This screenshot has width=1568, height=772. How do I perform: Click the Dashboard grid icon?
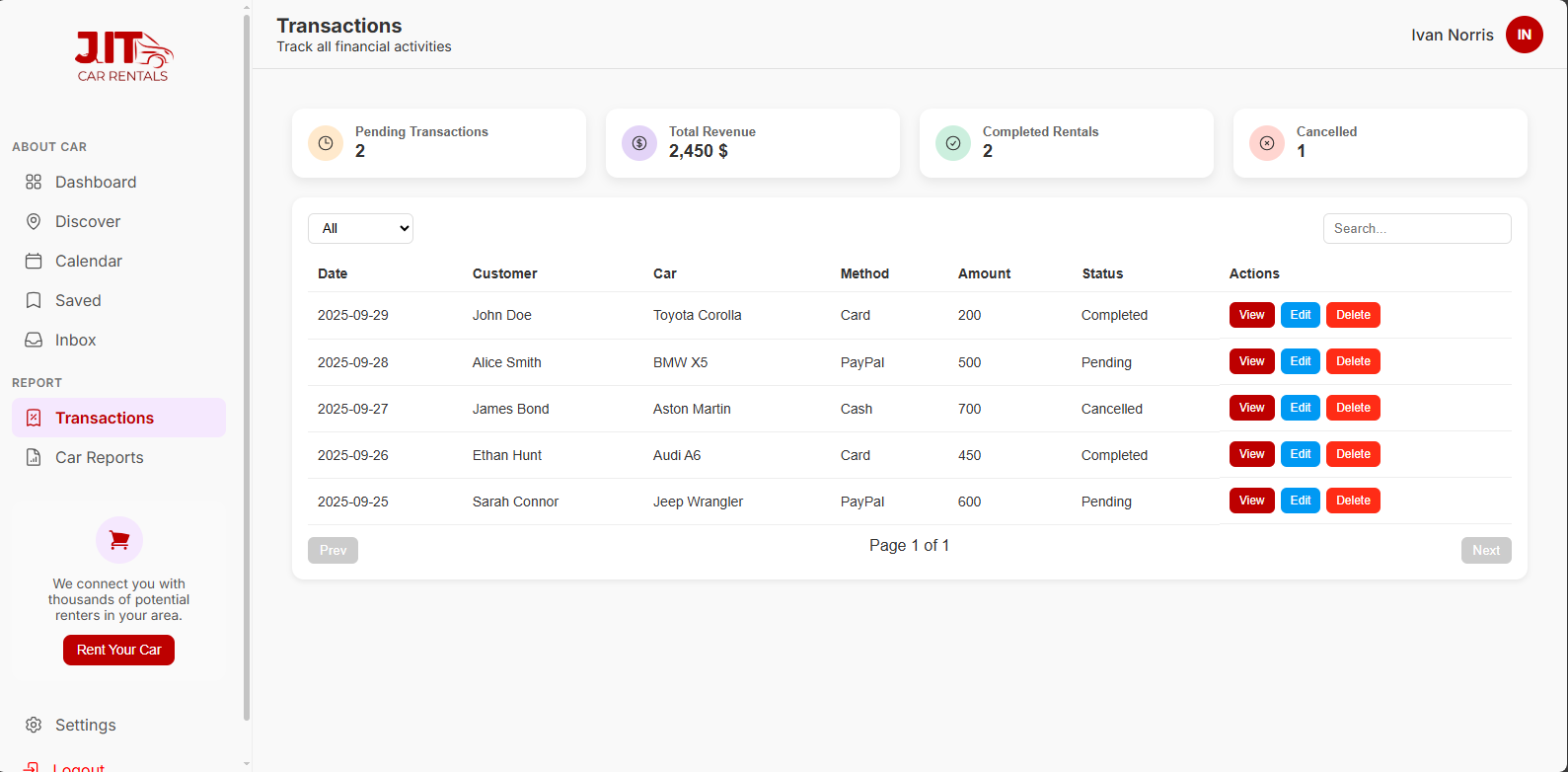[x=34, y=182]
